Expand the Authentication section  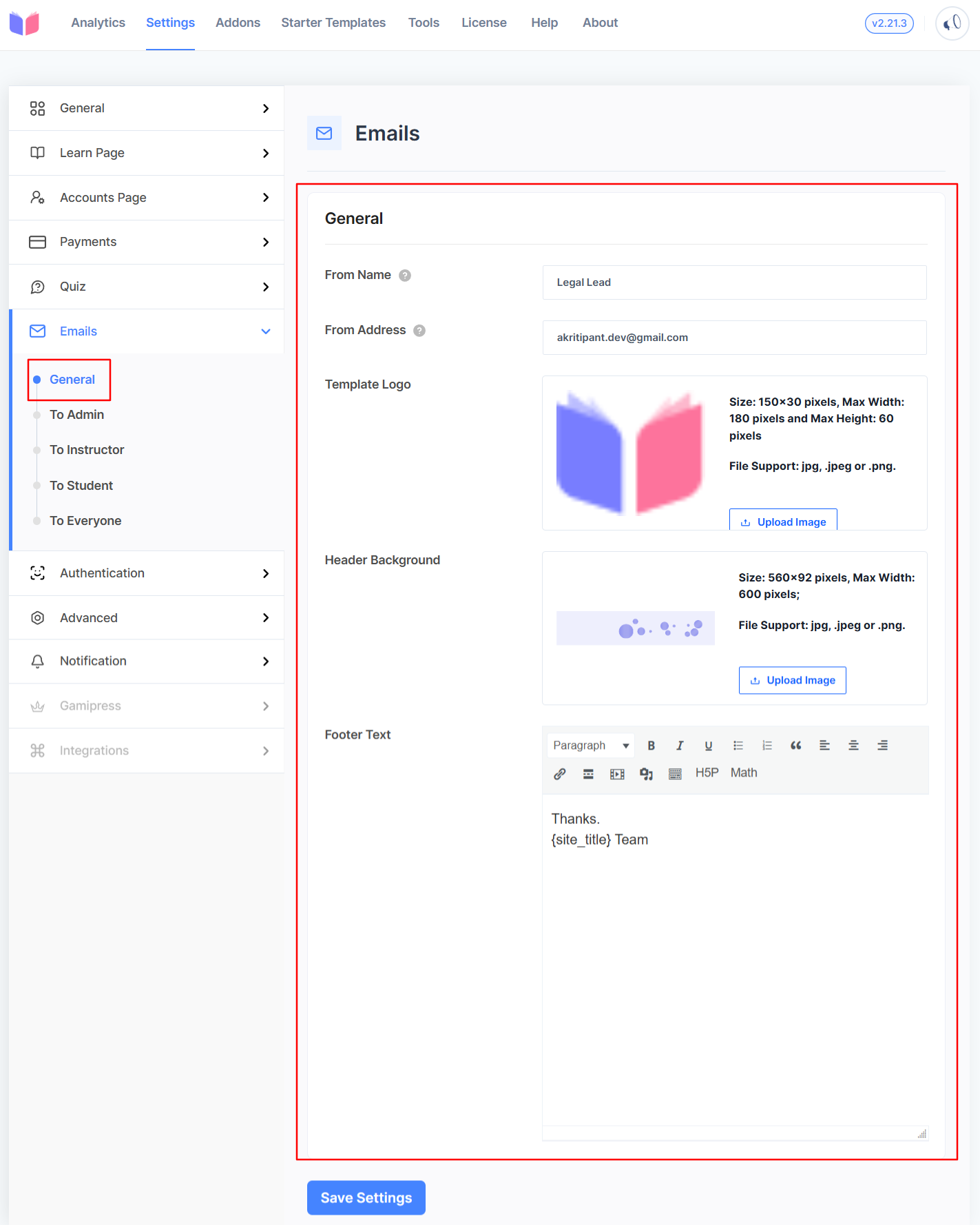(x=146, y=573)
